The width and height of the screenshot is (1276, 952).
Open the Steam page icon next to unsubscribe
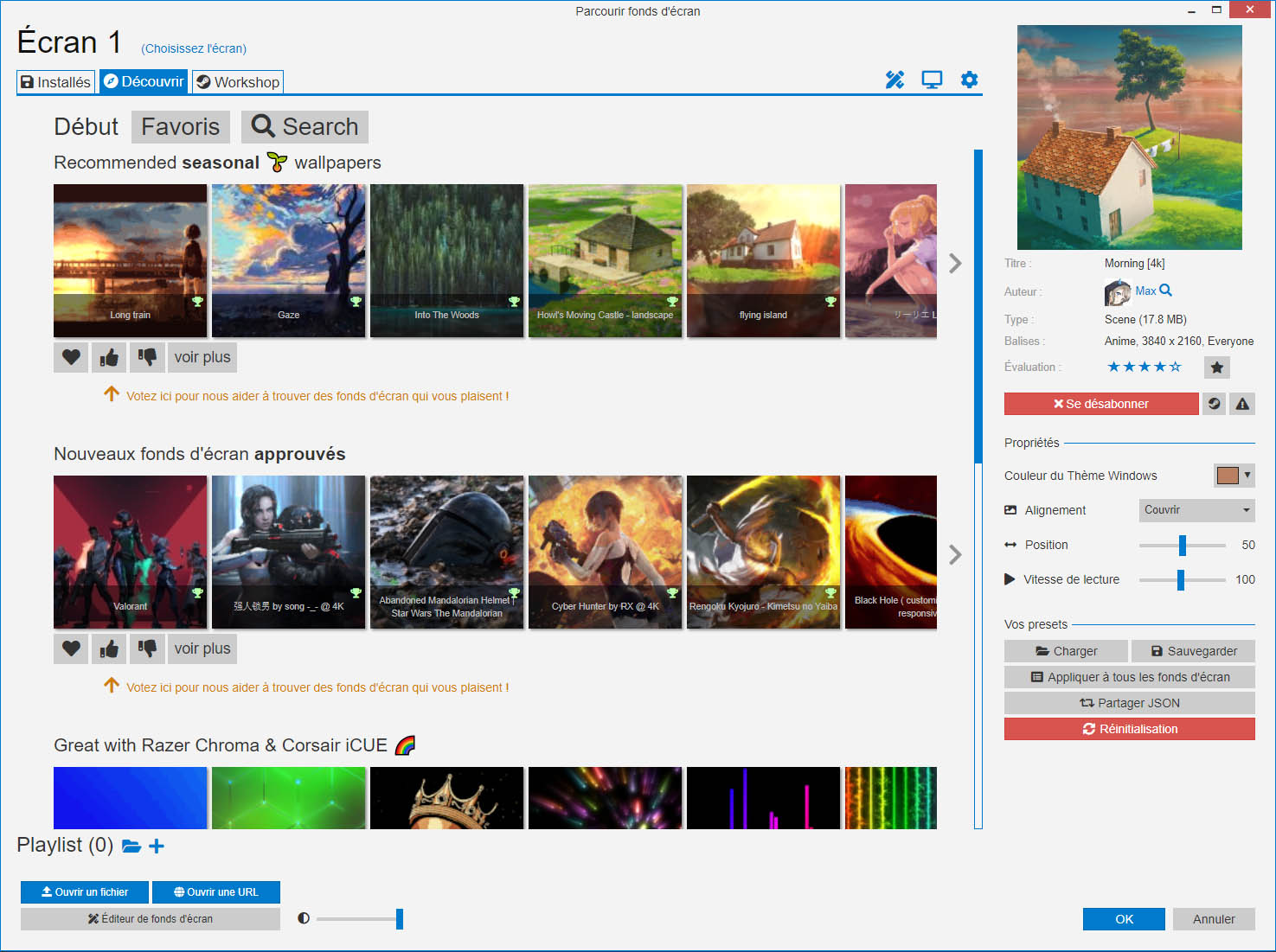pos(1215,404)
